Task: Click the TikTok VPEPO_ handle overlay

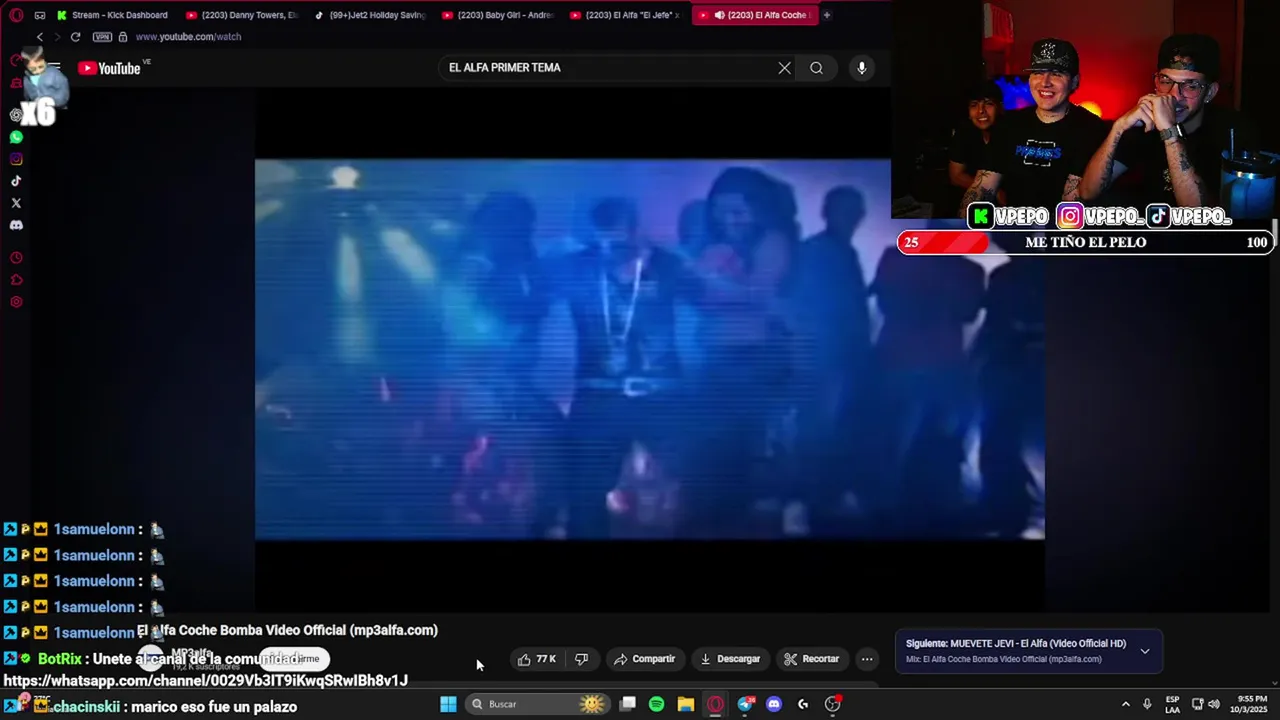Action: [1189, 216]
